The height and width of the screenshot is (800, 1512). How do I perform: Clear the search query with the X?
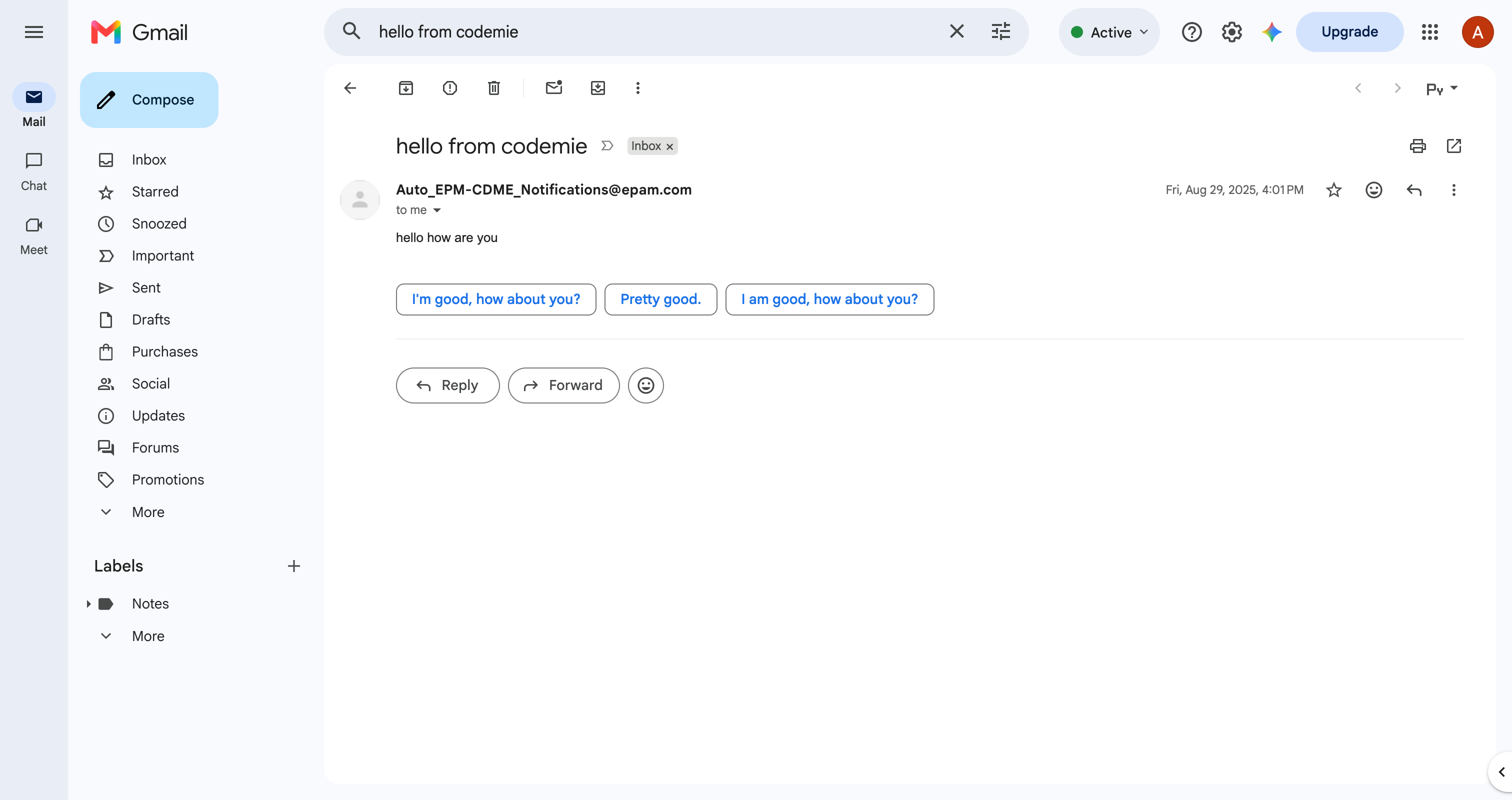point(956,31)
